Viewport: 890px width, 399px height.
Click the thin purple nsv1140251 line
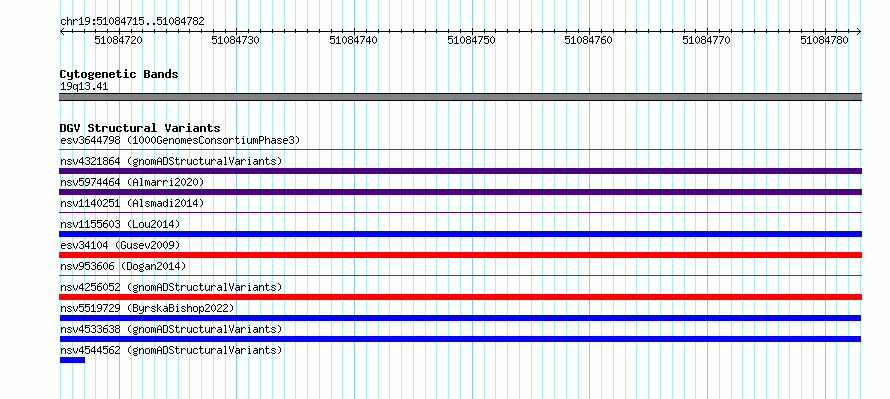click(460, 213)
